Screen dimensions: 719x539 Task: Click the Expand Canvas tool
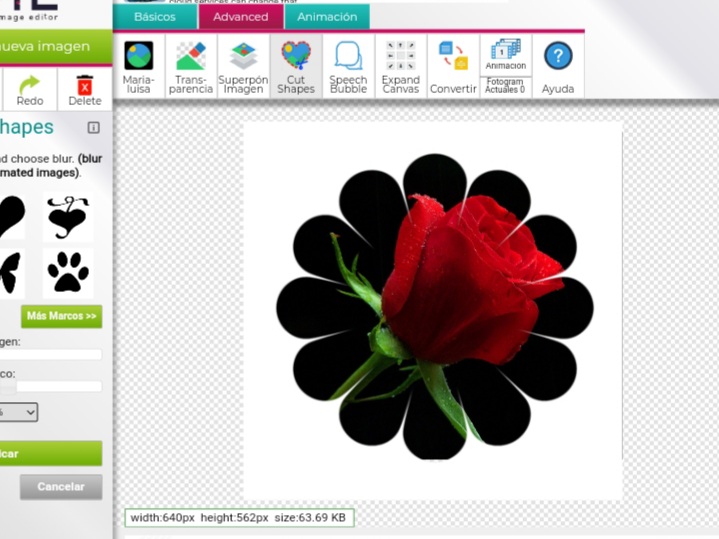(401, 66)
